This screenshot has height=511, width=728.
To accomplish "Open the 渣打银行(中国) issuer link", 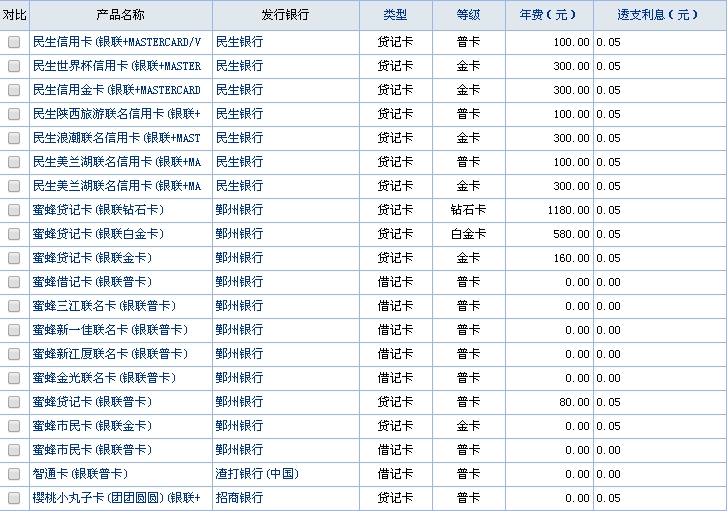I will tap(257, 474).
